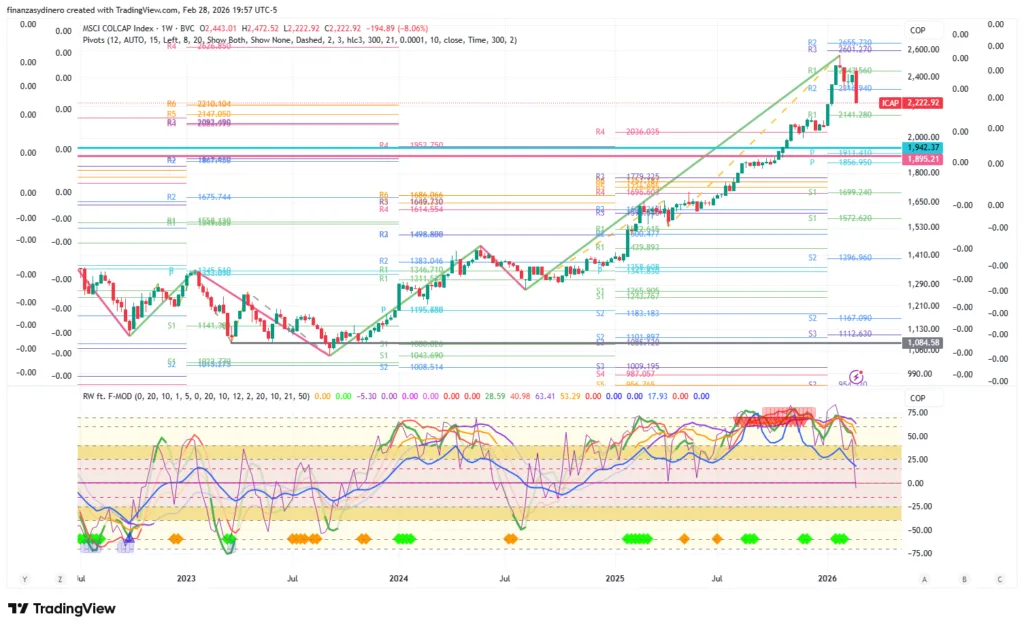Click the B scale button at bottom right
Viewport: 1024px width, 629px height.
[962, 579]
